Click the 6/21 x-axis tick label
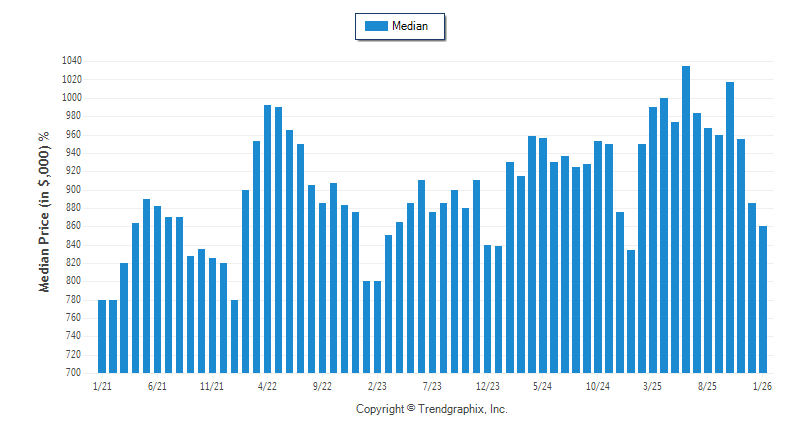The image size is (800, 434). tap(157, 385)
